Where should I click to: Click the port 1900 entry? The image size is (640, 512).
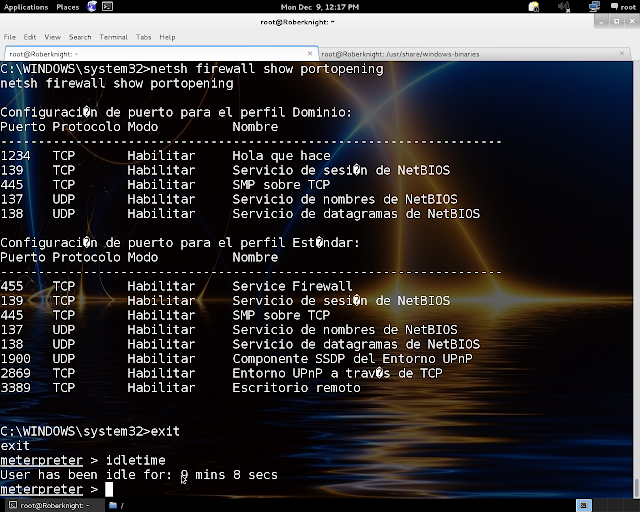click(15, 358)
